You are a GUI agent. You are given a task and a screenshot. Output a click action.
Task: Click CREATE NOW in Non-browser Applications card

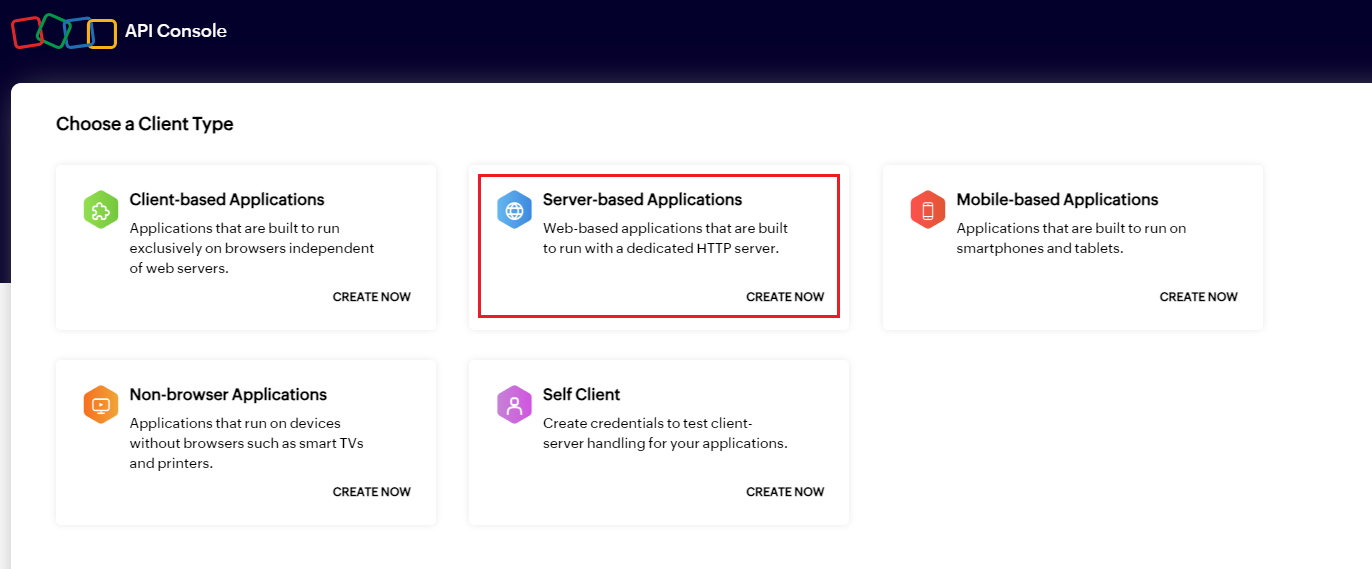[x=372, y=492]
